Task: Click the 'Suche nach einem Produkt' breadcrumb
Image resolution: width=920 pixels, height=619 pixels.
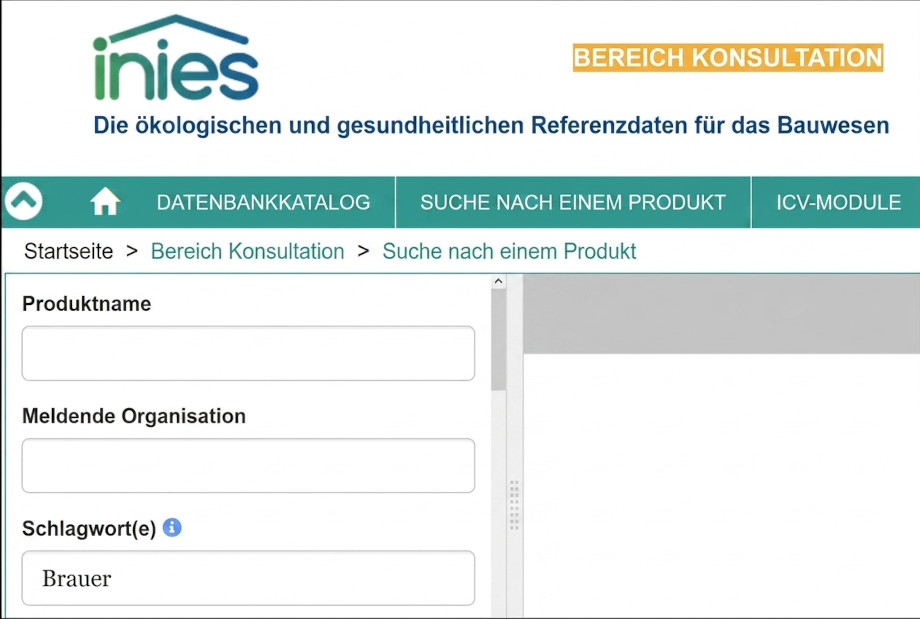Action: click(x=509, y=252)
